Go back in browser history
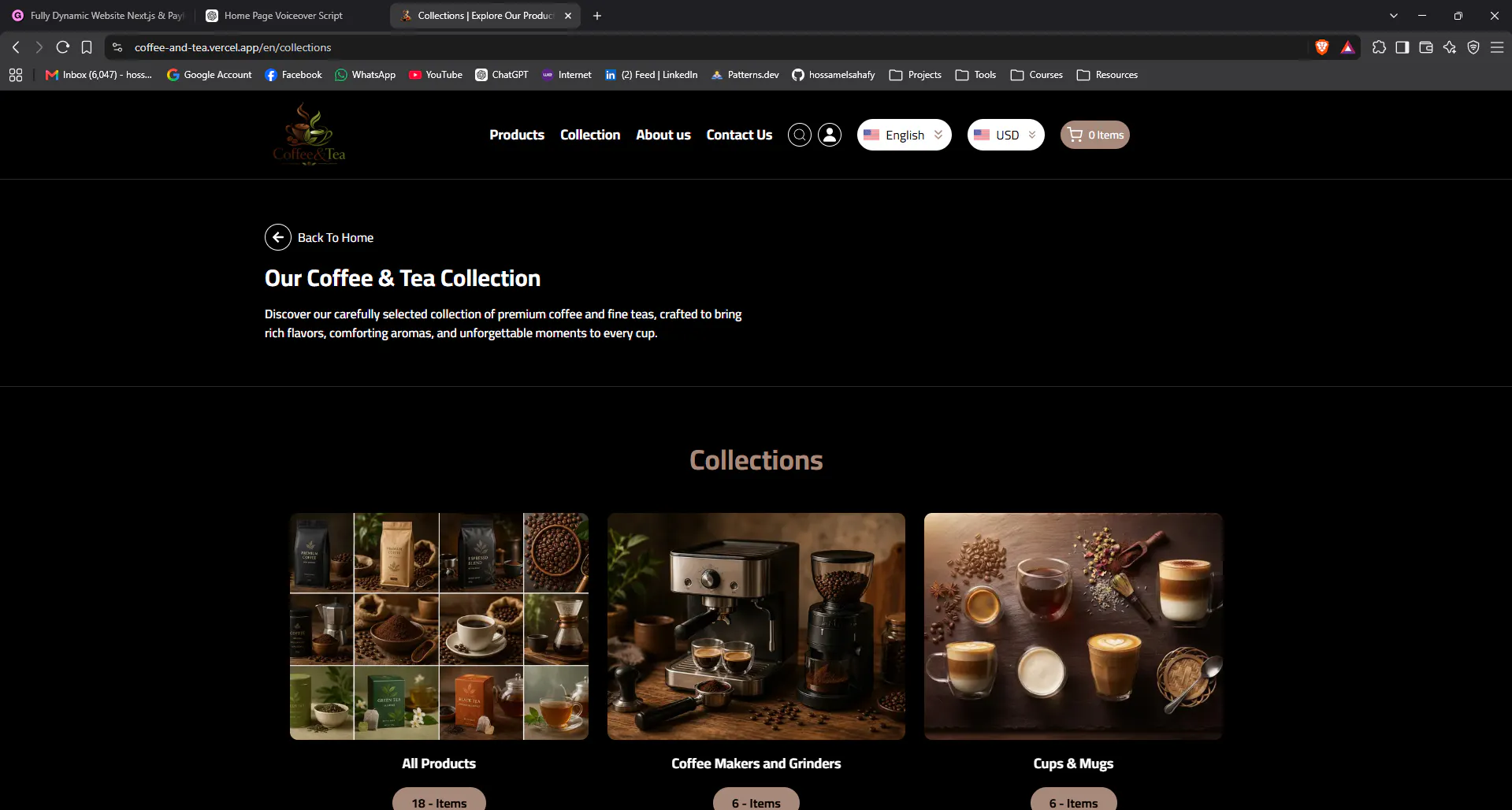The height and width of the screenshot is (810, 1512). (16, 47)
